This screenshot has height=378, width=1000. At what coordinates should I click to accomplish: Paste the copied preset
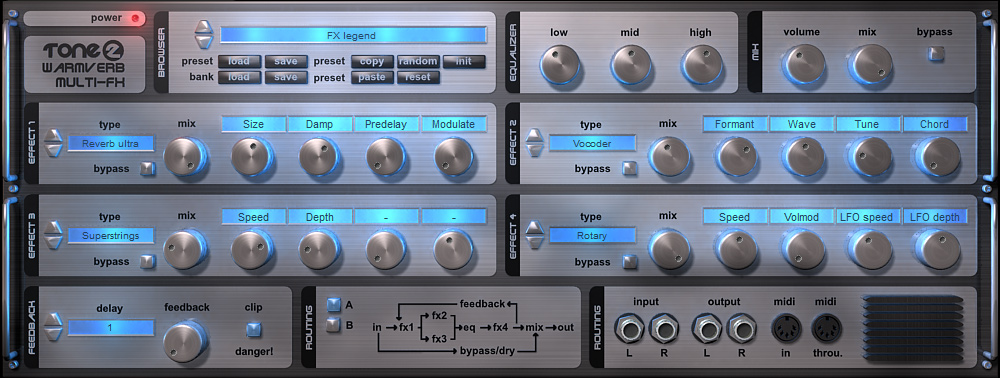[x=372, y=77]
